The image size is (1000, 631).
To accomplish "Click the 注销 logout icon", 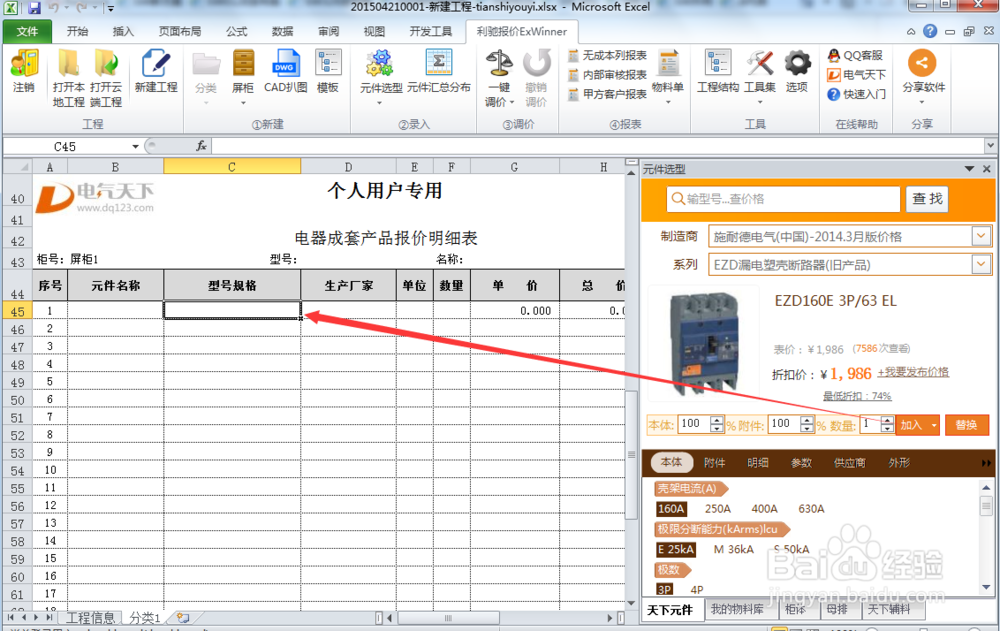I will (24, 71).
